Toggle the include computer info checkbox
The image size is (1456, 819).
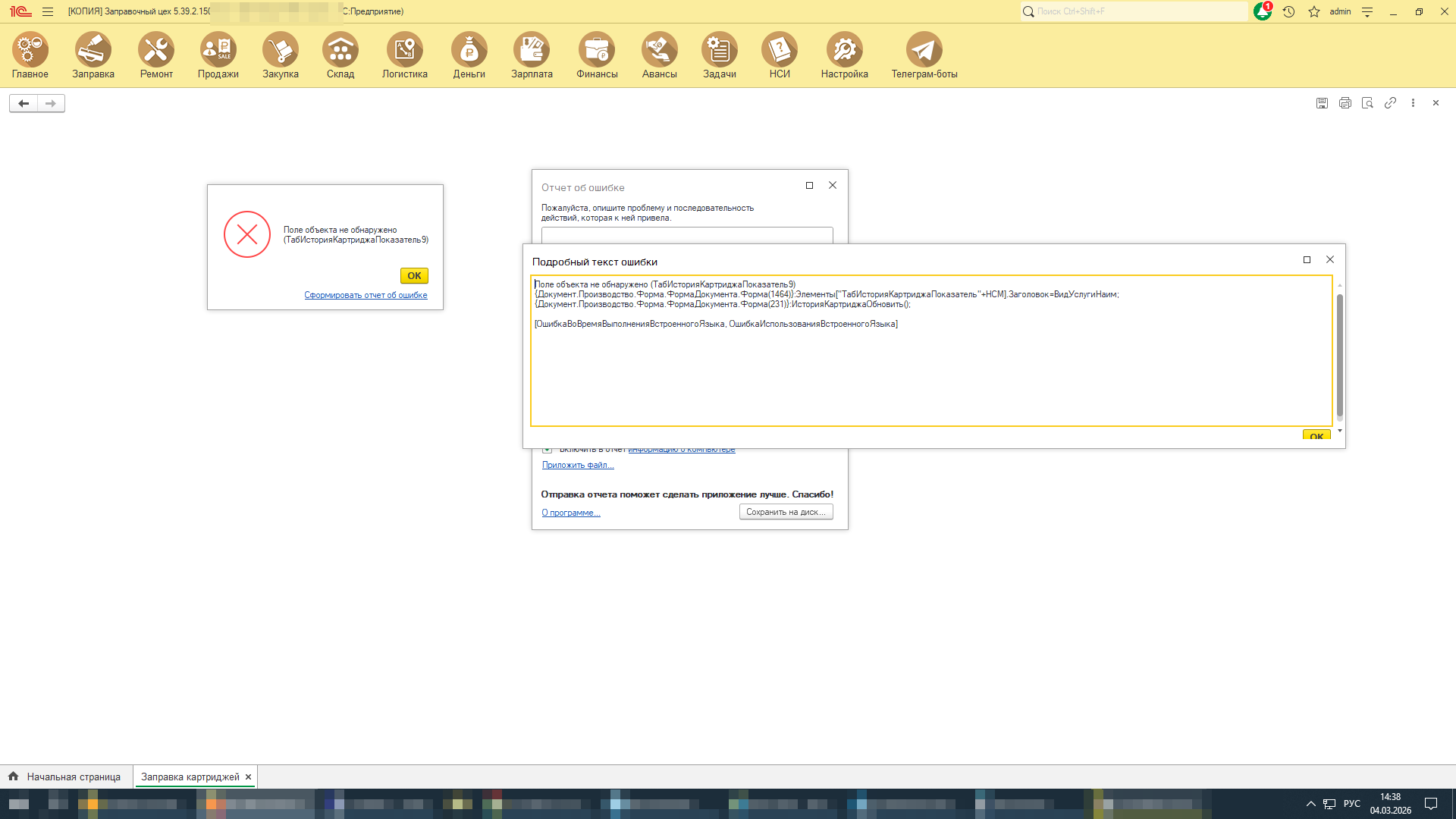pyautogui.click(x=548, y=450)
